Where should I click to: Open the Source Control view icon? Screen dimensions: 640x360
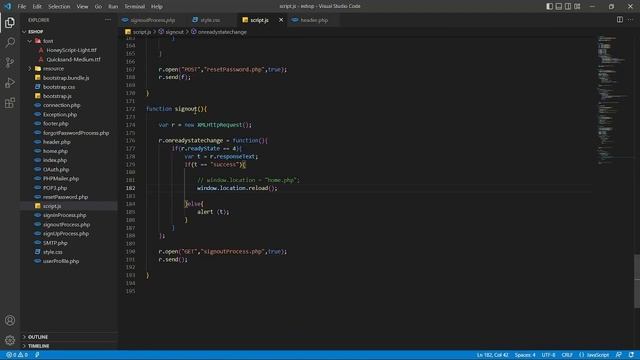tap(10, 62)
